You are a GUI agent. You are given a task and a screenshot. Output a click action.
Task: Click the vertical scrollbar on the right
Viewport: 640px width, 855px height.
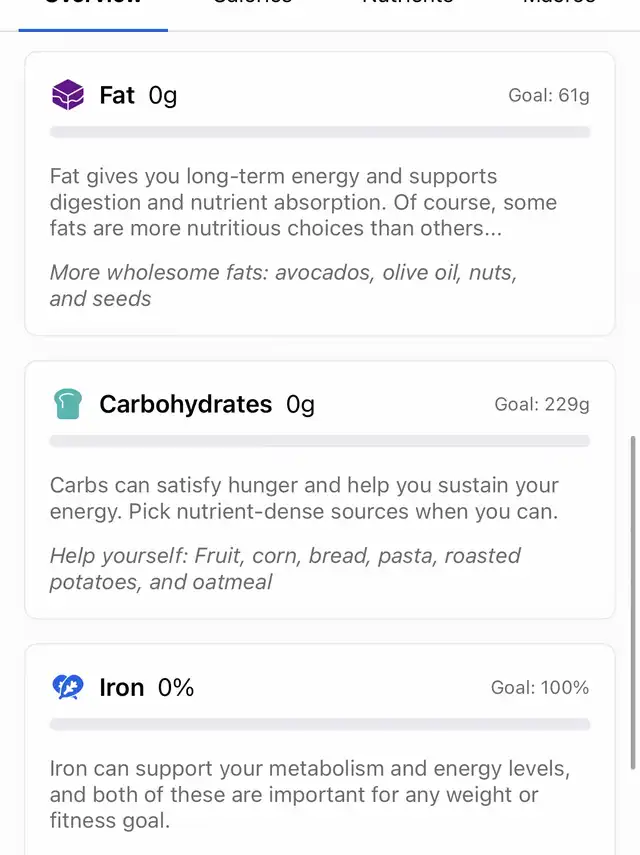634,600
